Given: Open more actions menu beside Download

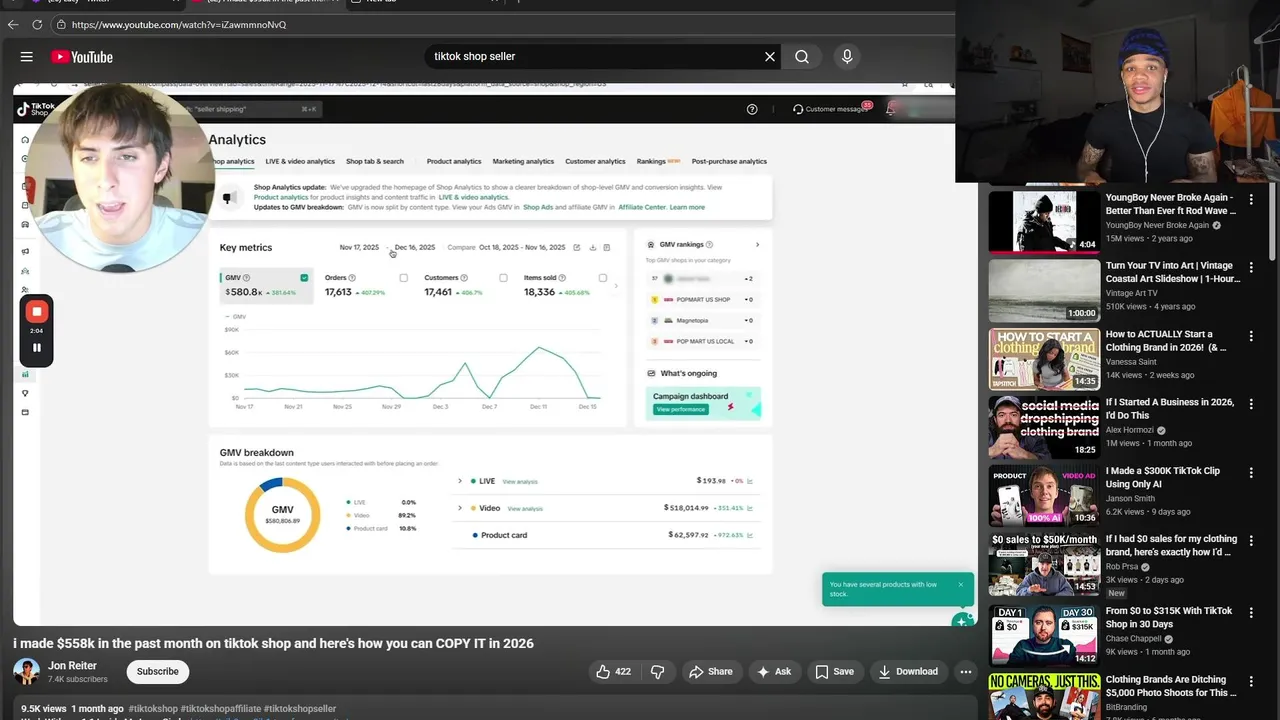Looking at the screenshot, I should click(x=965, y=672).
